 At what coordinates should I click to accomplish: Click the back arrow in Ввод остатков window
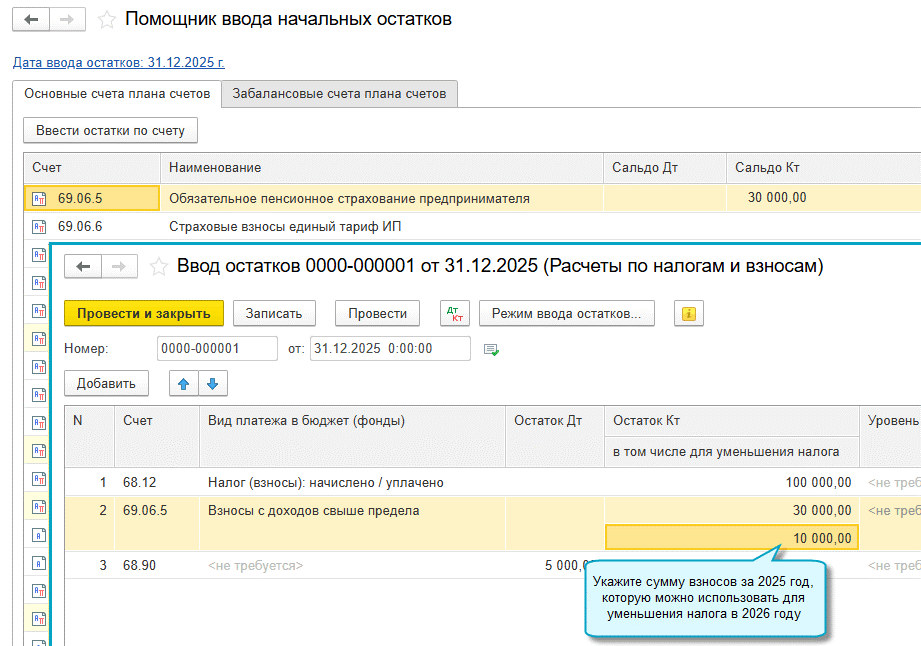point(83,267)
